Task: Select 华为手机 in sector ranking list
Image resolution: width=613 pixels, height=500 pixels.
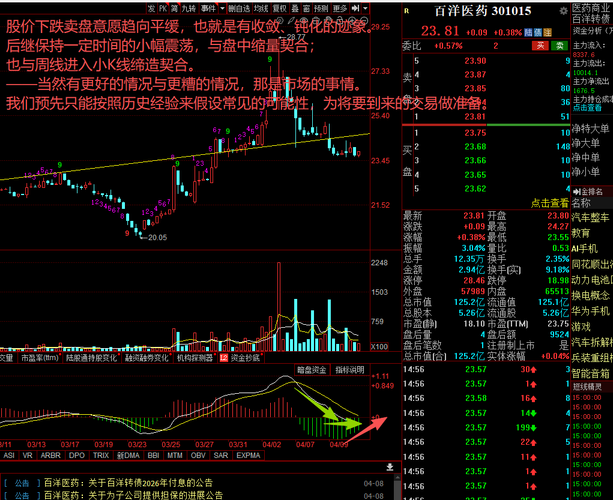Action: click(x=591, y=311)
